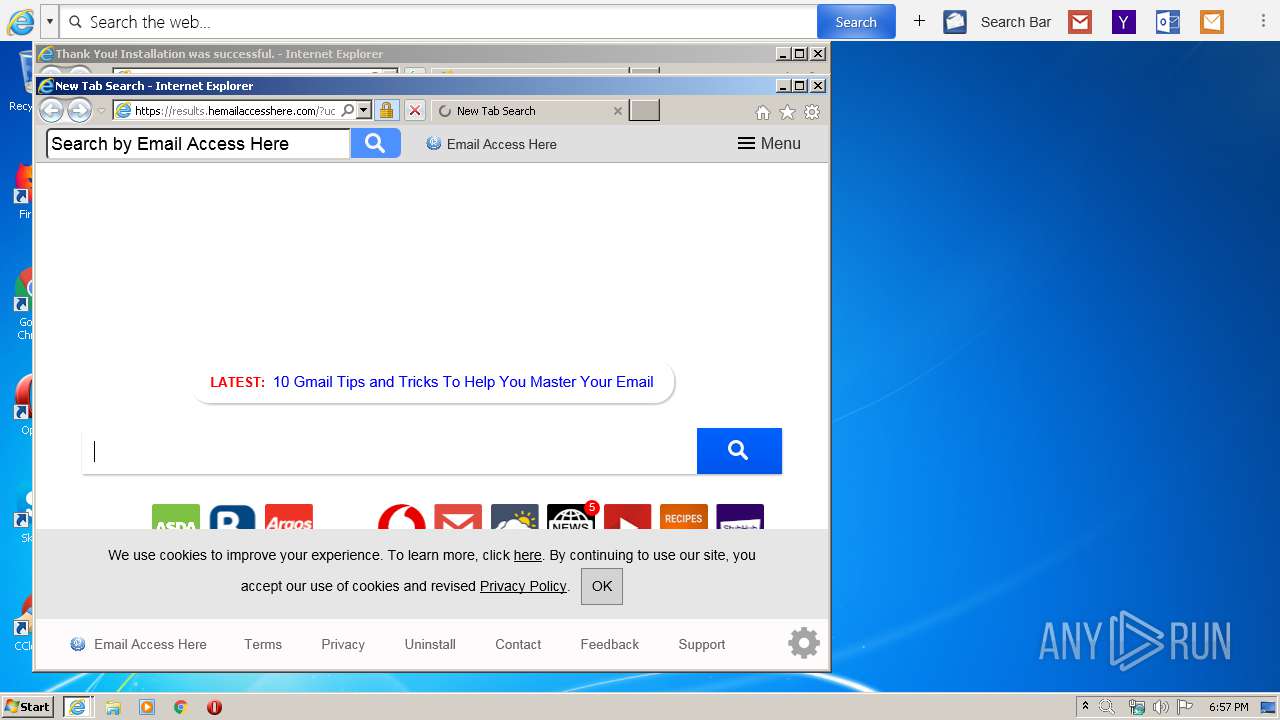
Task: Focus the main page search box
Action: (x=390, y=451)
